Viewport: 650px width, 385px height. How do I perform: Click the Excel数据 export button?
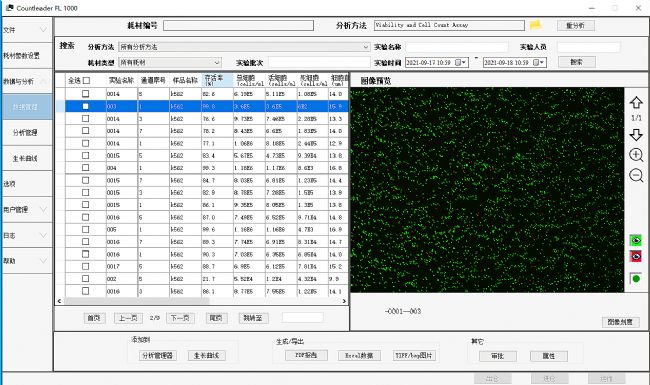[x=359, y=356]
